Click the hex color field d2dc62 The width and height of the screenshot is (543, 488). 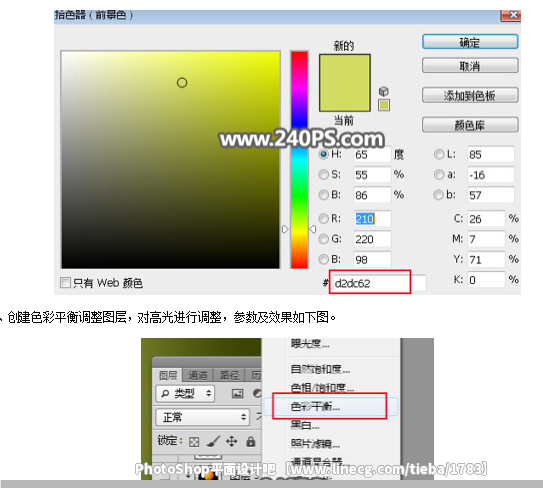click(379, 283)
